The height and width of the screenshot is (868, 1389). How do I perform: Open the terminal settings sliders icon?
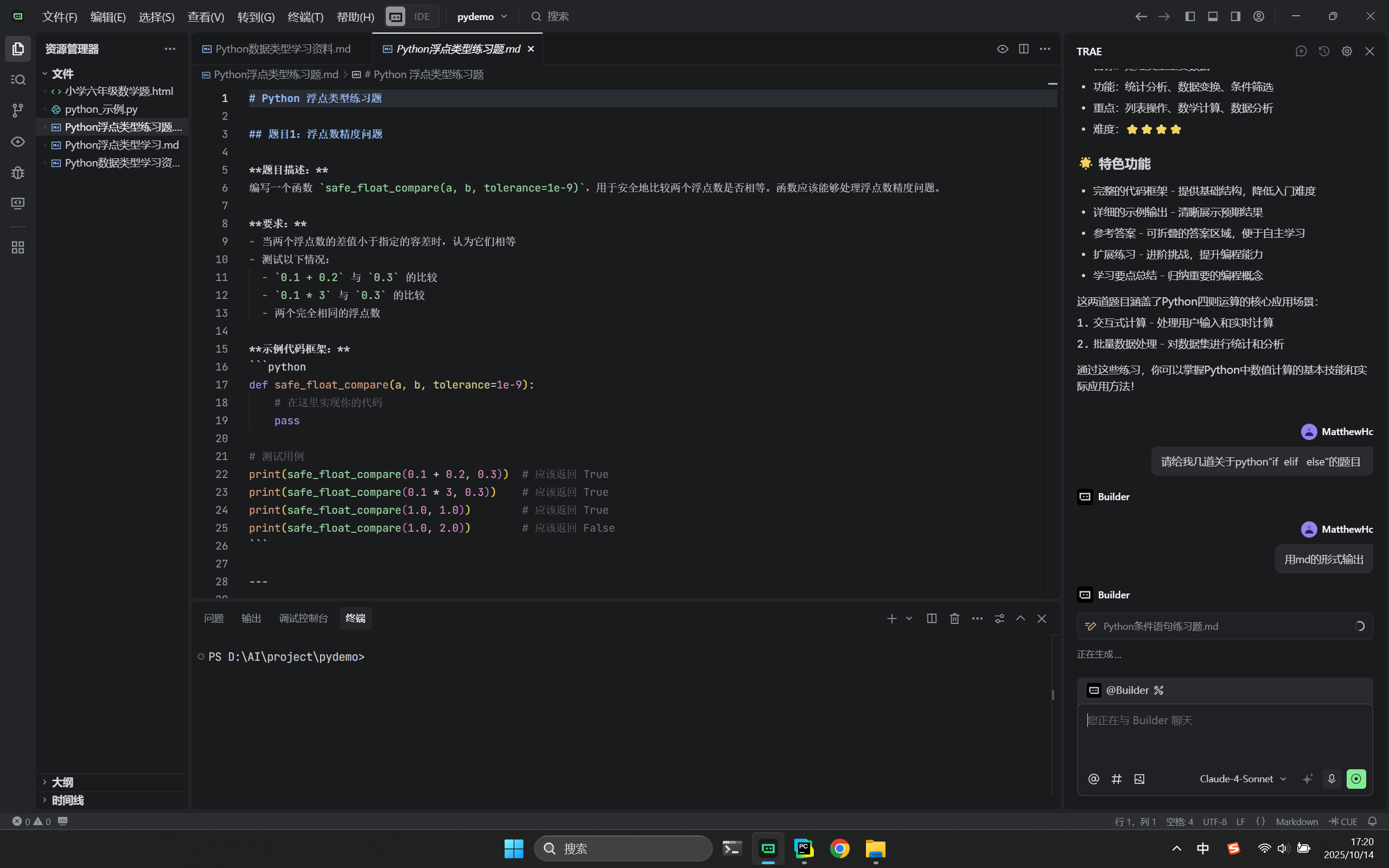coord(999,618)
